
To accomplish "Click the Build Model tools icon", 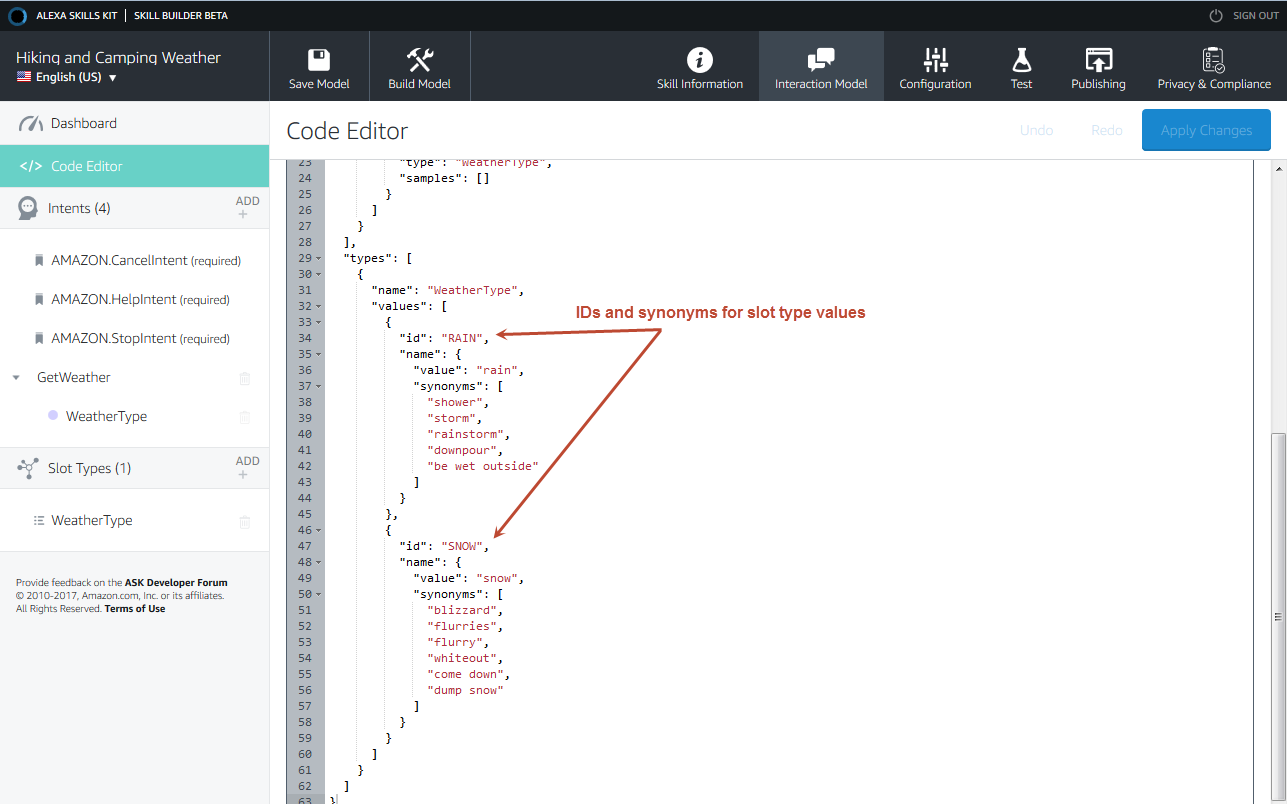I will [419, 59].
